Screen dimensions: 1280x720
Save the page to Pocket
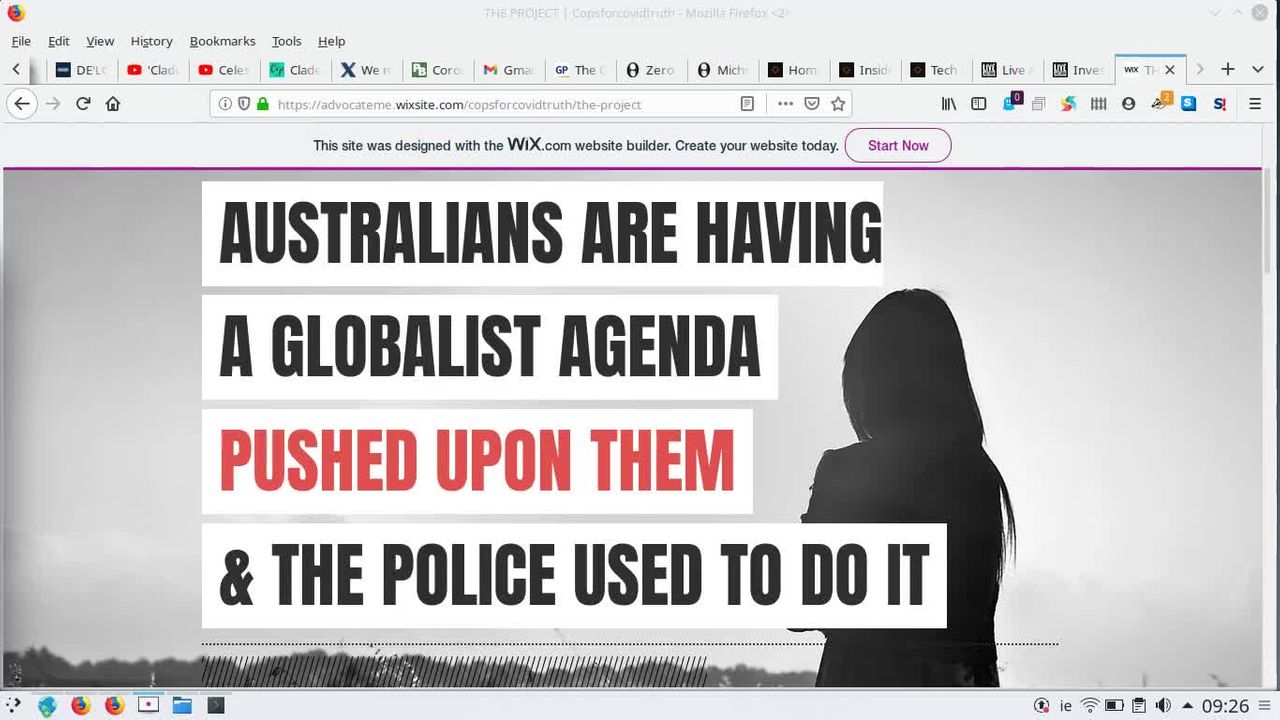(812, 104)
